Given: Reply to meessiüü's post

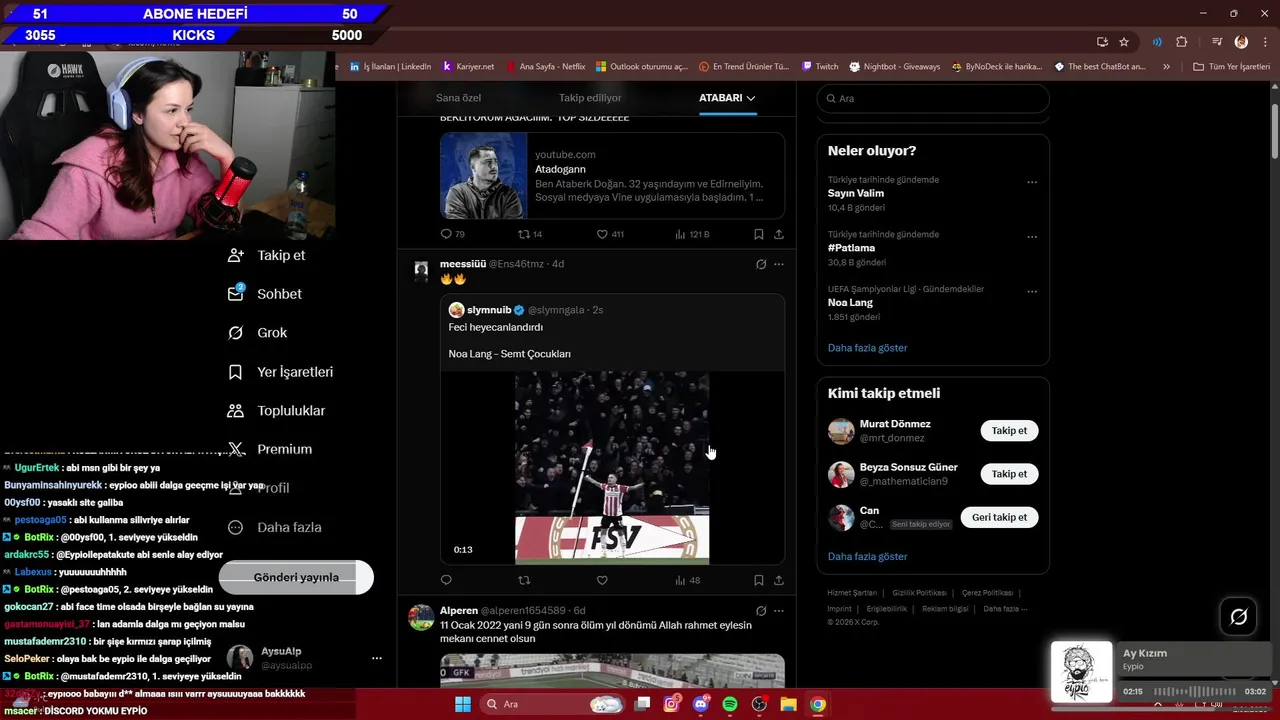Looking at the screenshot, I should click(x=446, y=580).
